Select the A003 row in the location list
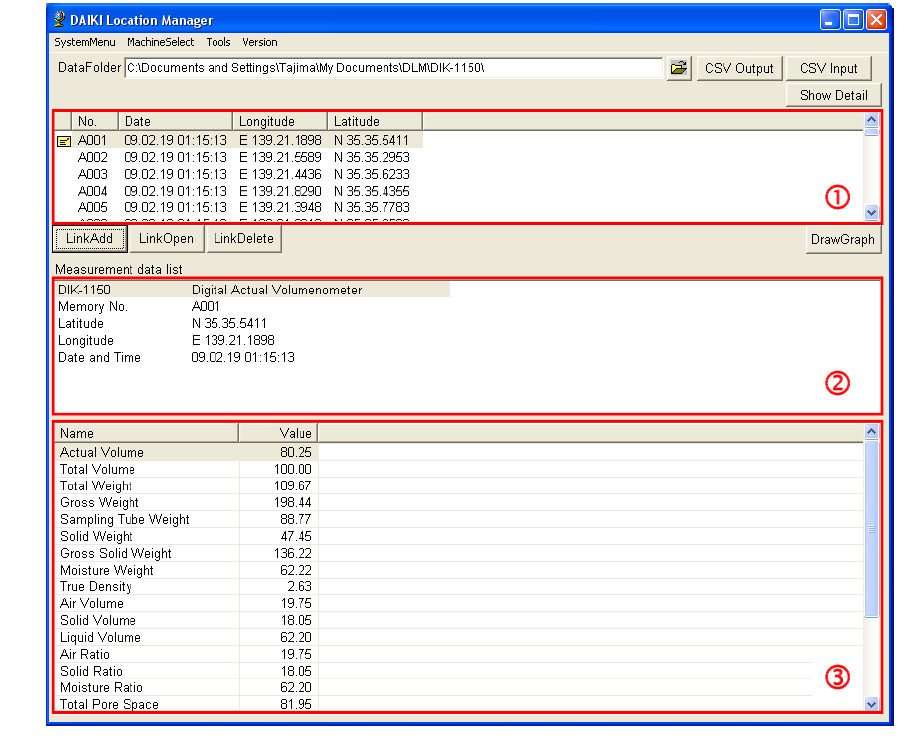Image resolution: width=922 pixels, height=742 pixels. (93, 174)
